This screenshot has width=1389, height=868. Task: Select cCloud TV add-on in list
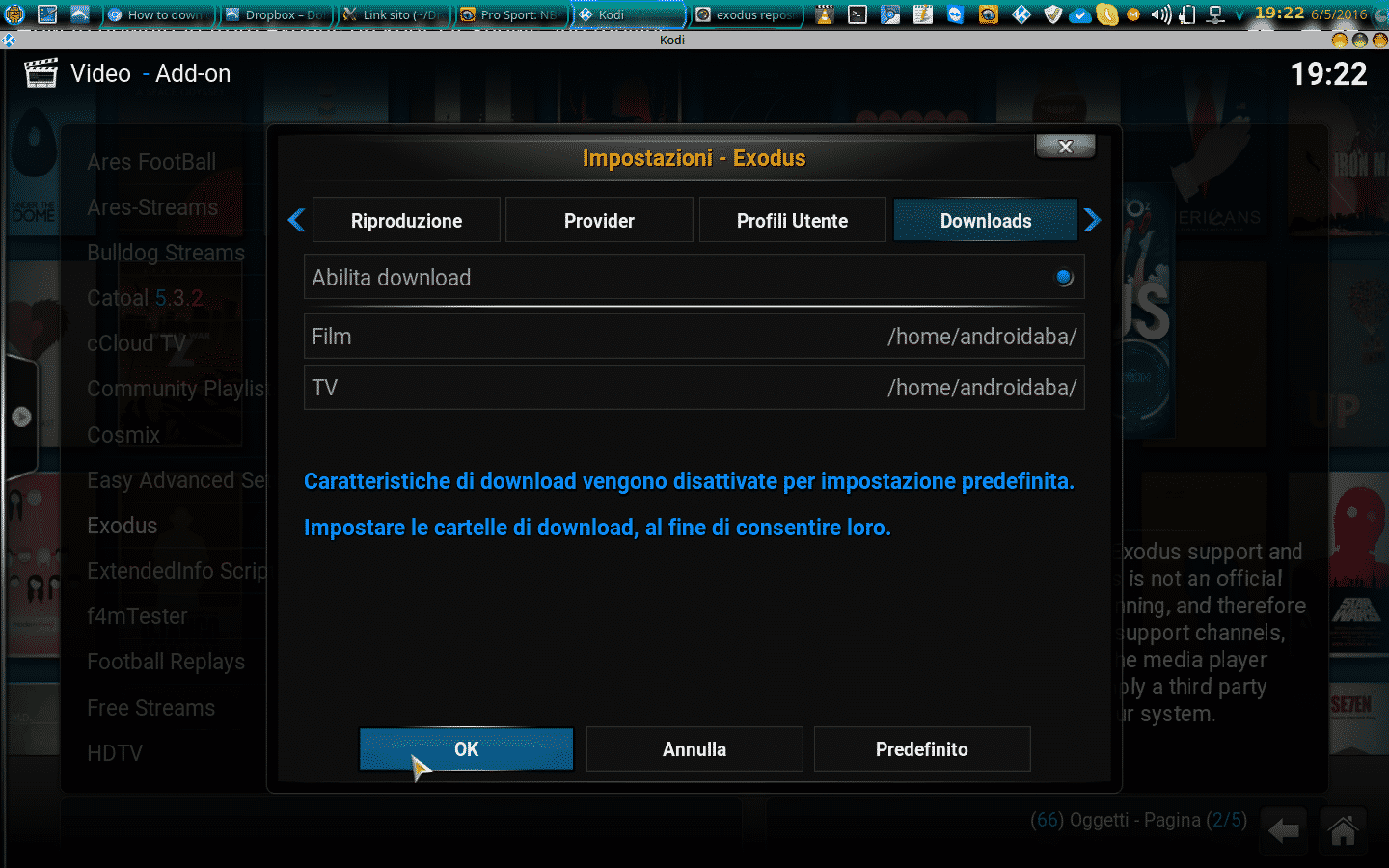pos(136,343)
